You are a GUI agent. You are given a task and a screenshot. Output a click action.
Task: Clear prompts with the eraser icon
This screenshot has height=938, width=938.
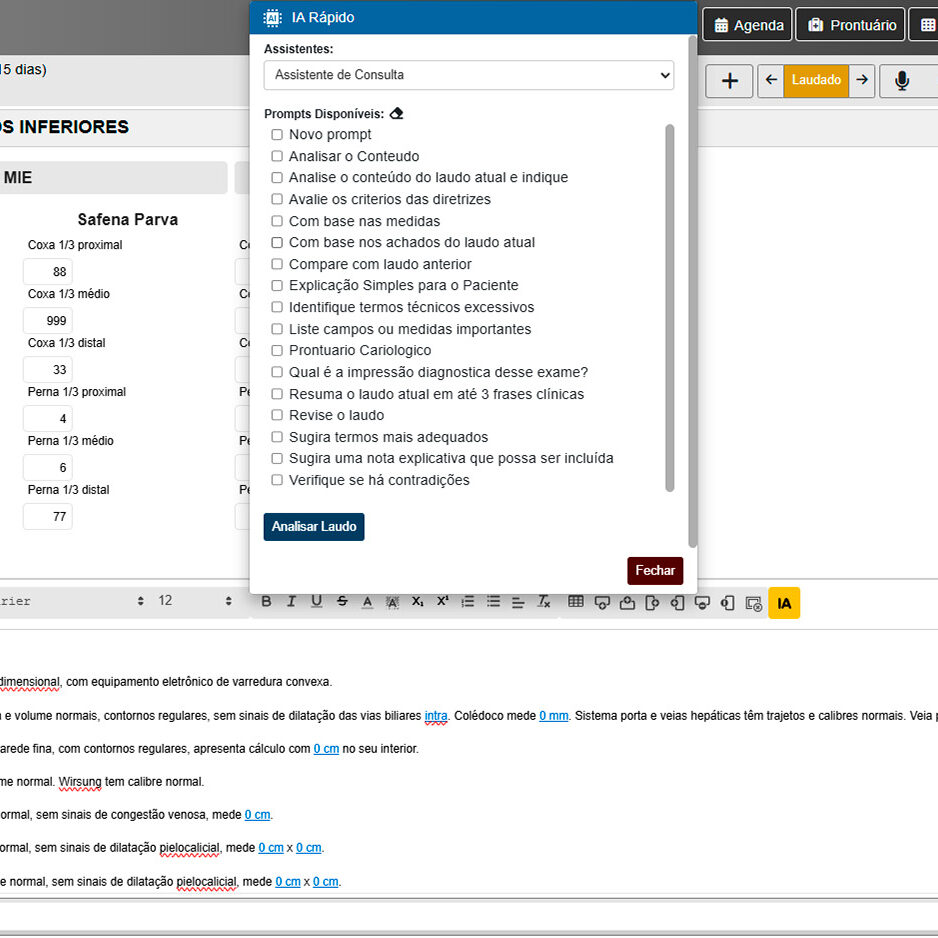point(396,114)
